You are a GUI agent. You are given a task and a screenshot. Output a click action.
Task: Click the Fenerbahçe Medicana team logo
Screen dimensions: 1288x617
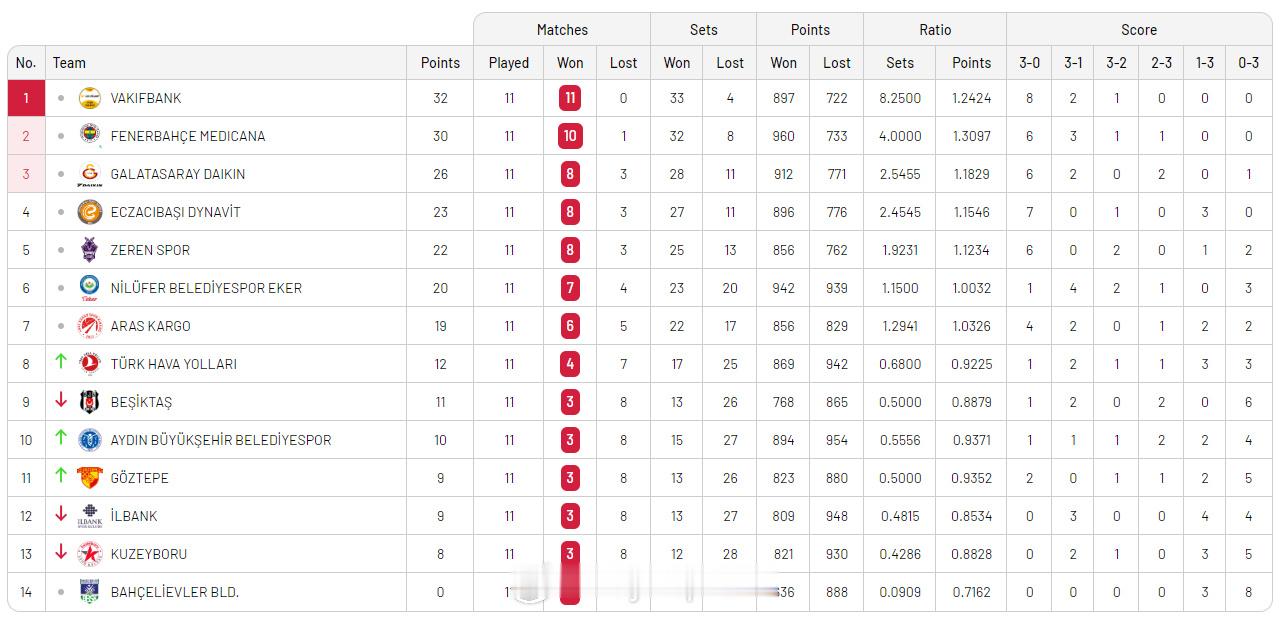click(x=90, y=135)
